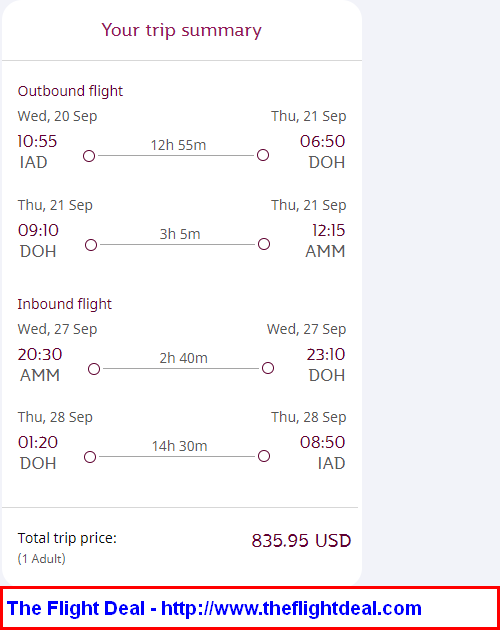Image resolution: width=500 pixels, height=630 pixels.
Task: Click the 12h 55m flight duration
Action: point(178,145)
